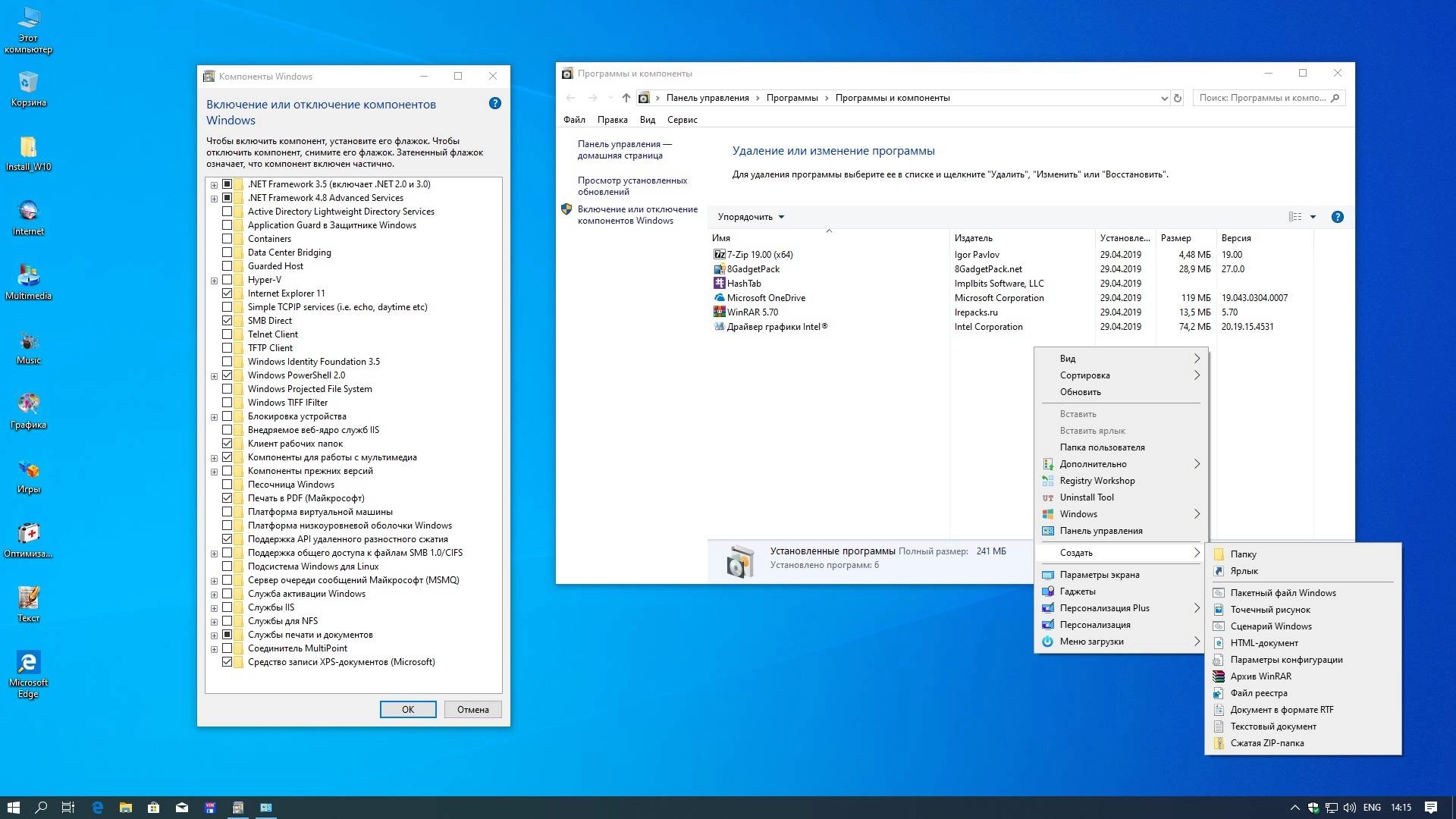Click the program search field
This screenshot has width=1456, height=819.
1269,98
